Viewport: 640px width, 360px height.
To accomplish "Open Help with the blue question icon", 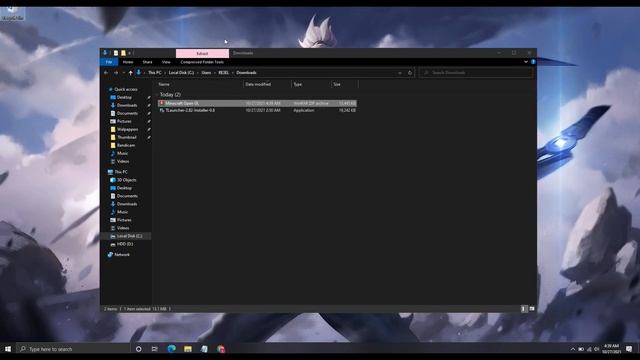I will tap(533, 62).
